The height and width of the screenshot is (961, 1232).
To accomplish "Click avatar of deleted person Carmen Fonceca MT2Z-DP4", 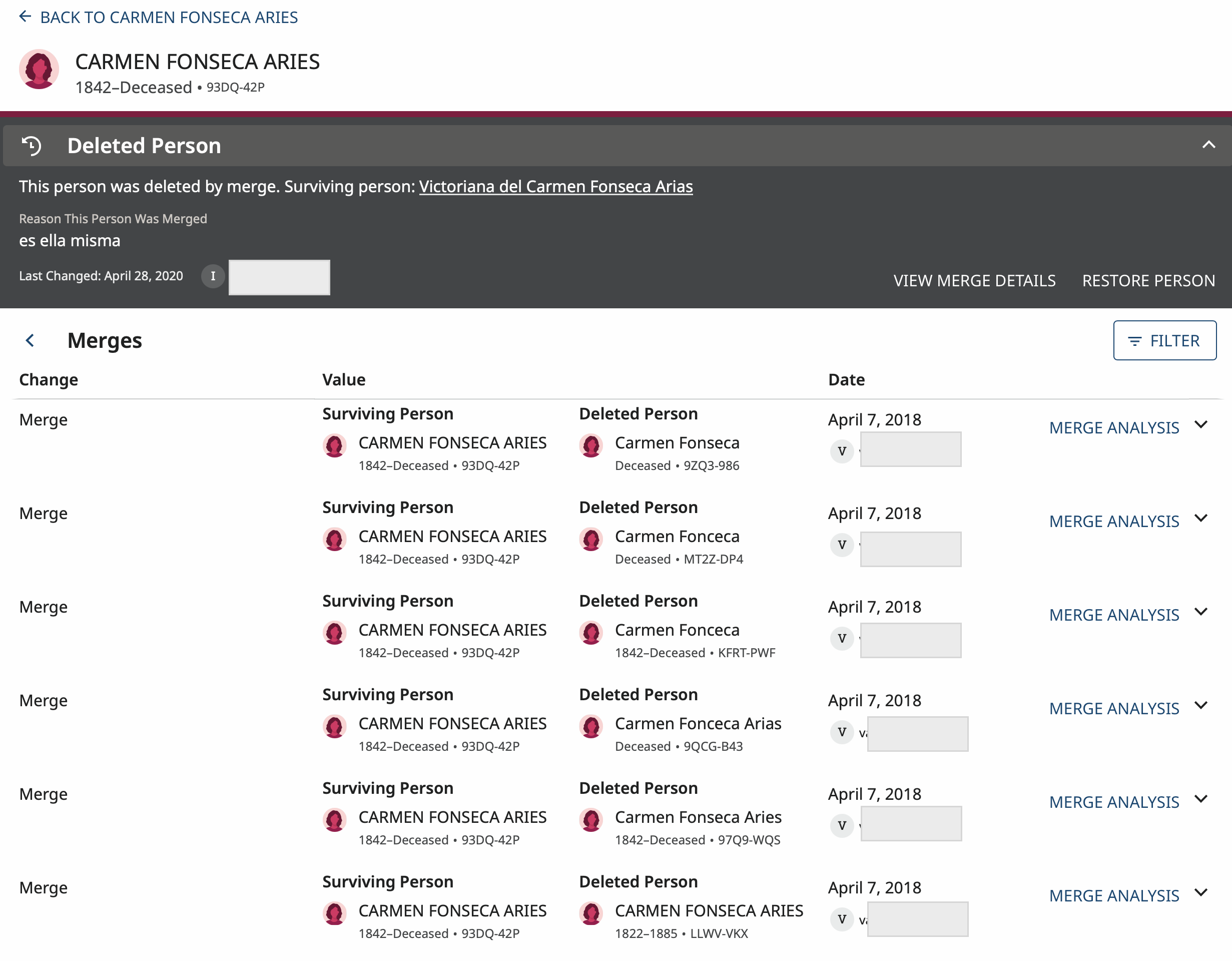I will [x=591, y=539].
